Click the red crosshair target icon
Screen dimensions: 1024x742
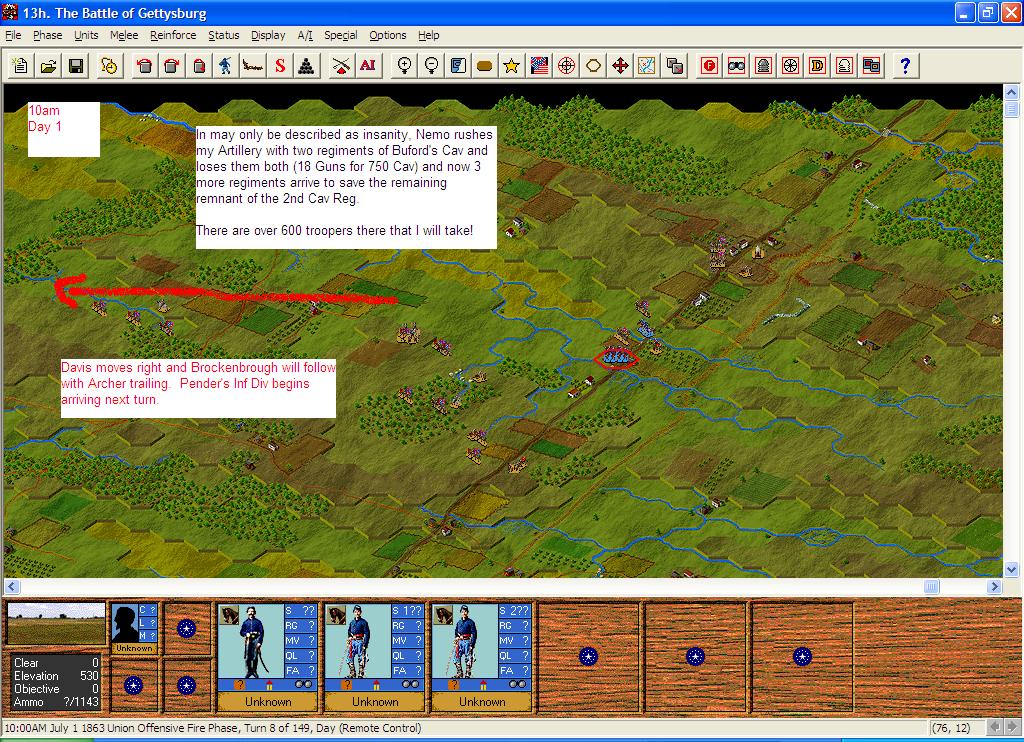pos(566,65)
